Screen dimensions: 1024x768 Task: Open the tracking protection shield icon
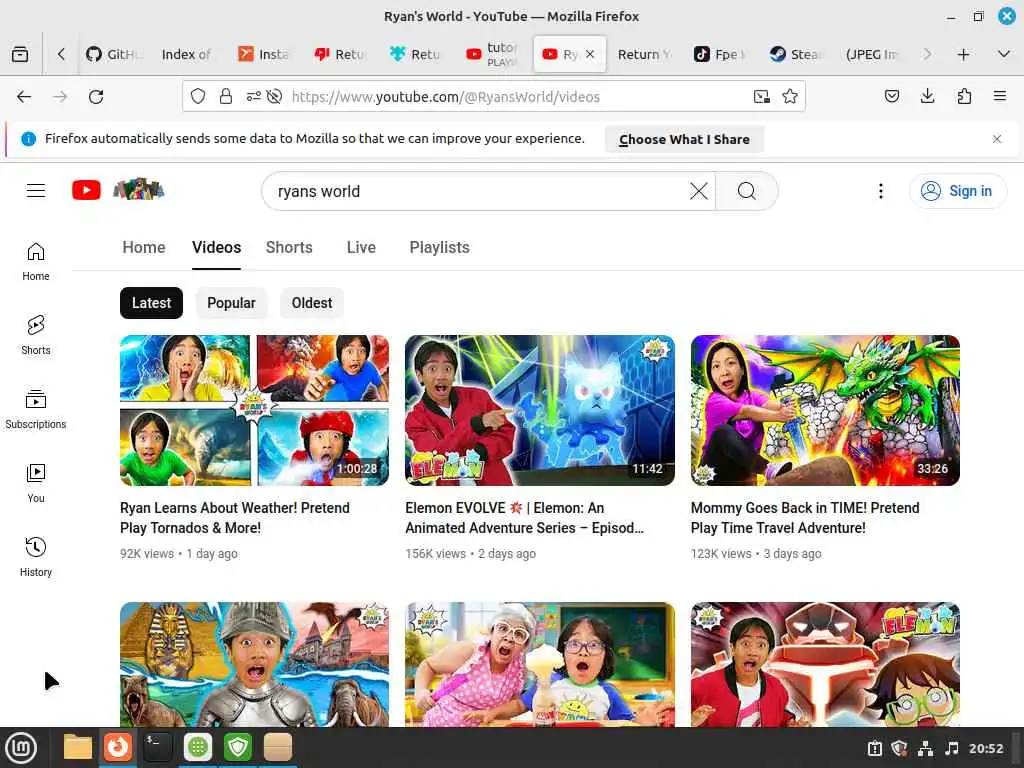198,97
